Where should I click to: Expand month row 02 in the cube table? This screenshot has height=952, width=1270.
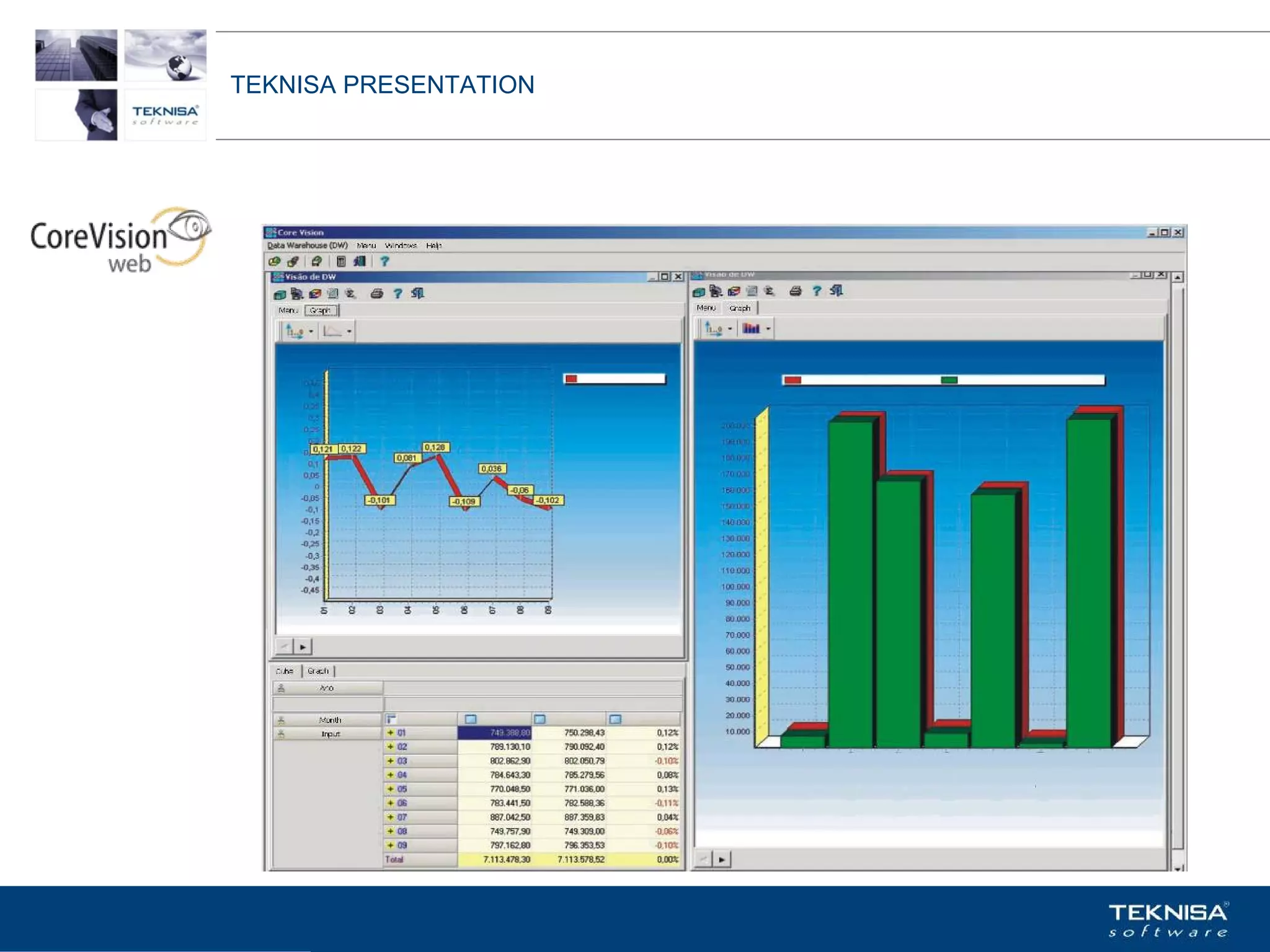tap(391, 747)
